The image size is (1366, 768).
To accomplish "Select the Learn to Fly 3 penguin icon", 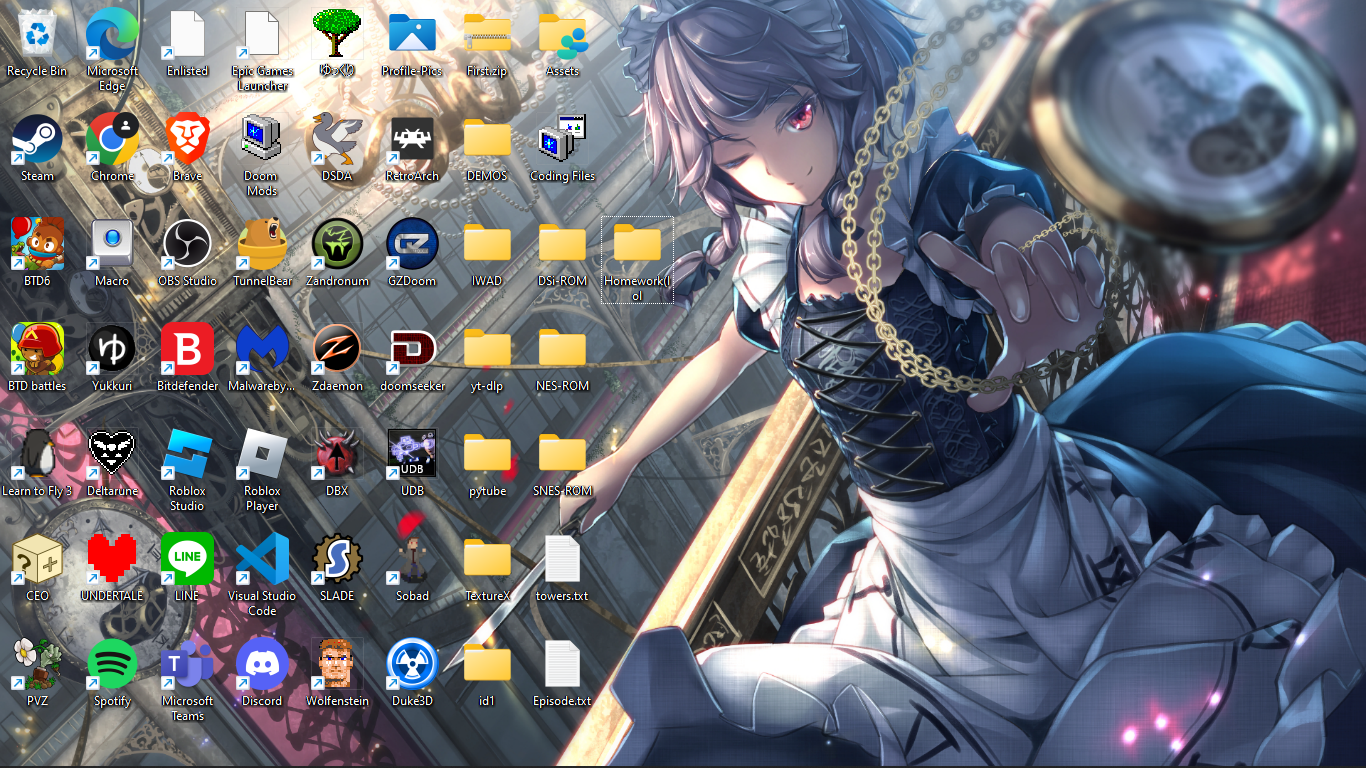I will pyautogui.click(x=37, y=455).
